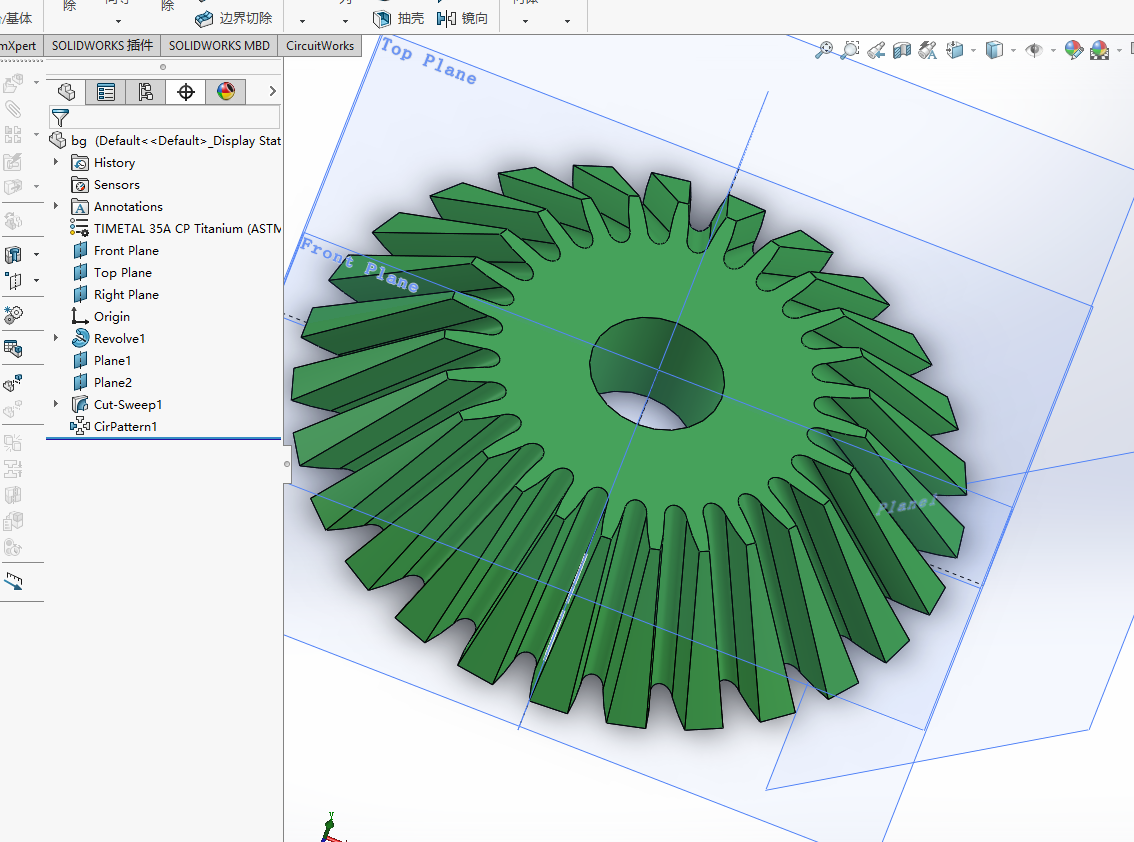Click the Boundary Cut (边界切除) button

(233, 18)
